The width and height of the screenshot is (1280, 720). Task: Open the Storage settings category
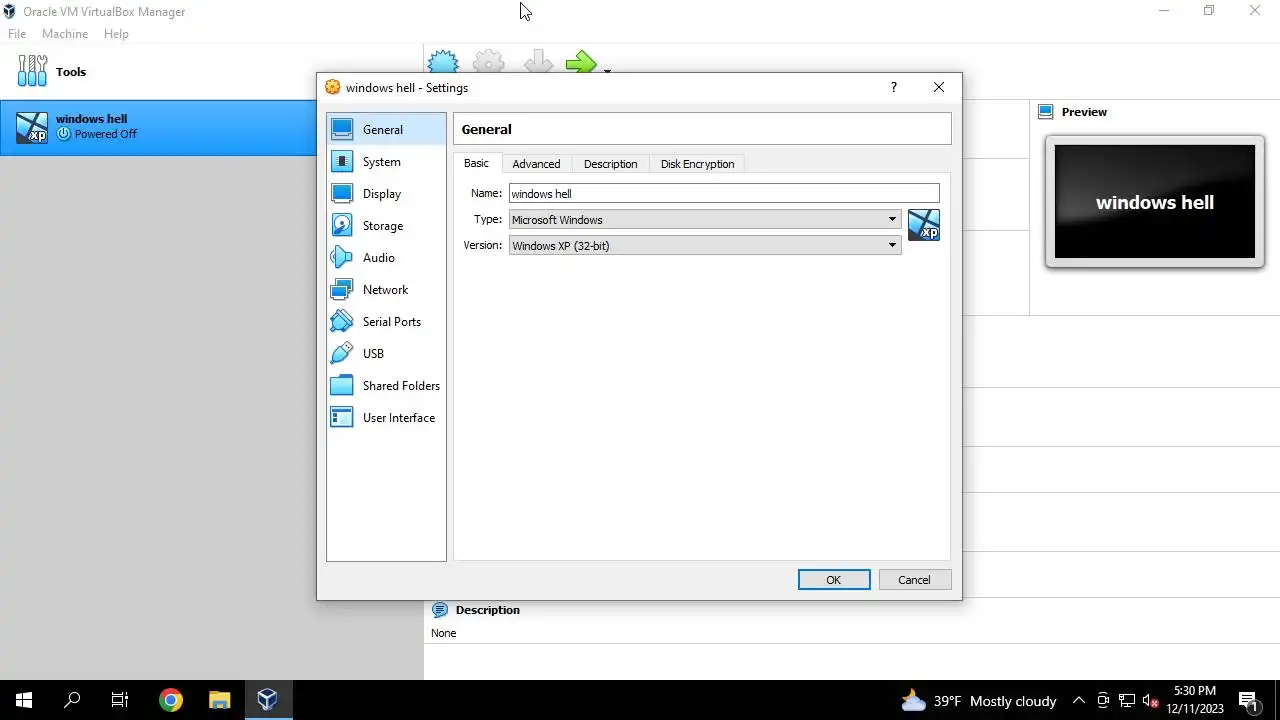pyautogui.click(x=386, y=225)
